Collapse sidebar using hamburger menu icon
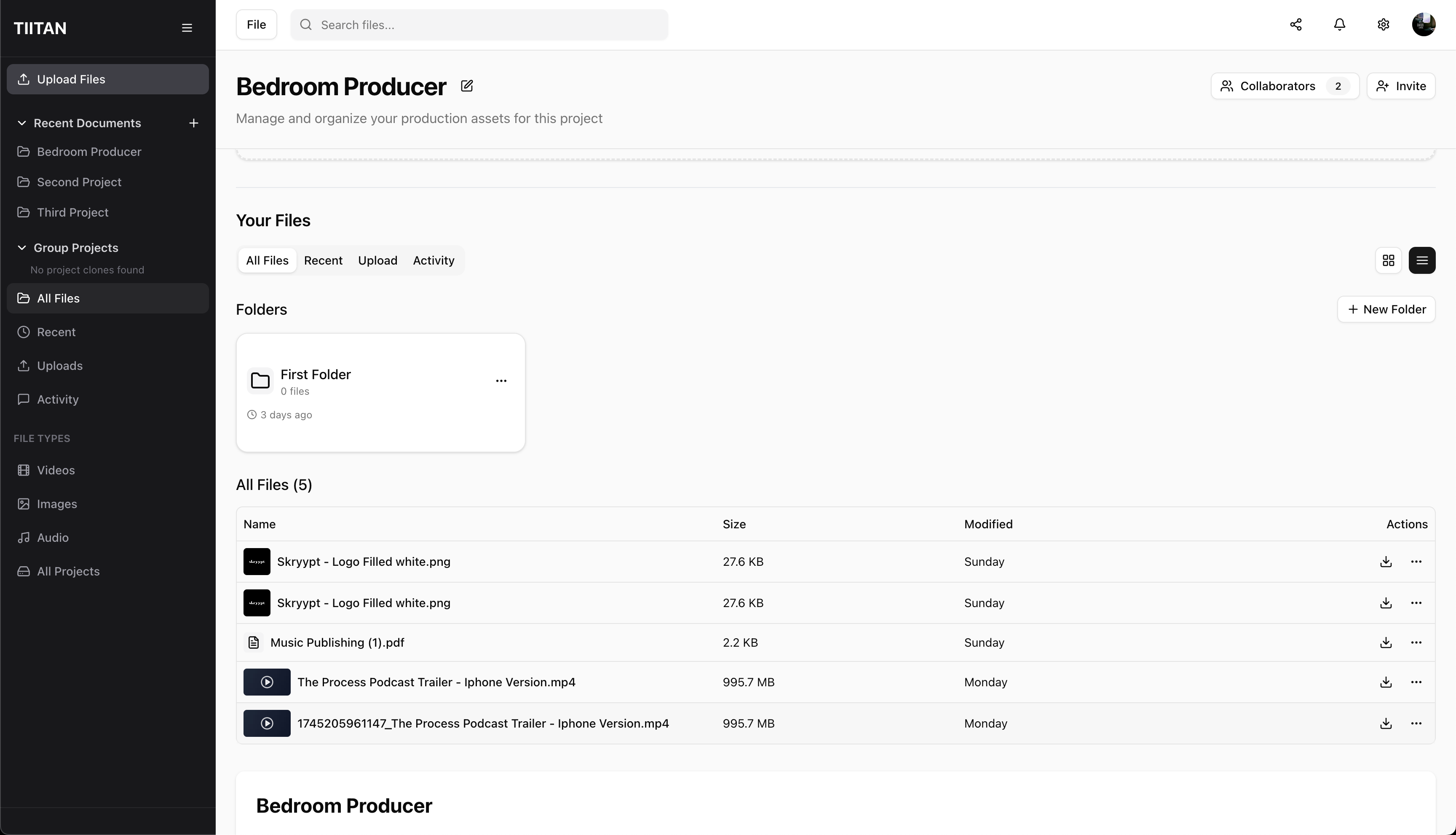1456x835 pixels. 186,28
